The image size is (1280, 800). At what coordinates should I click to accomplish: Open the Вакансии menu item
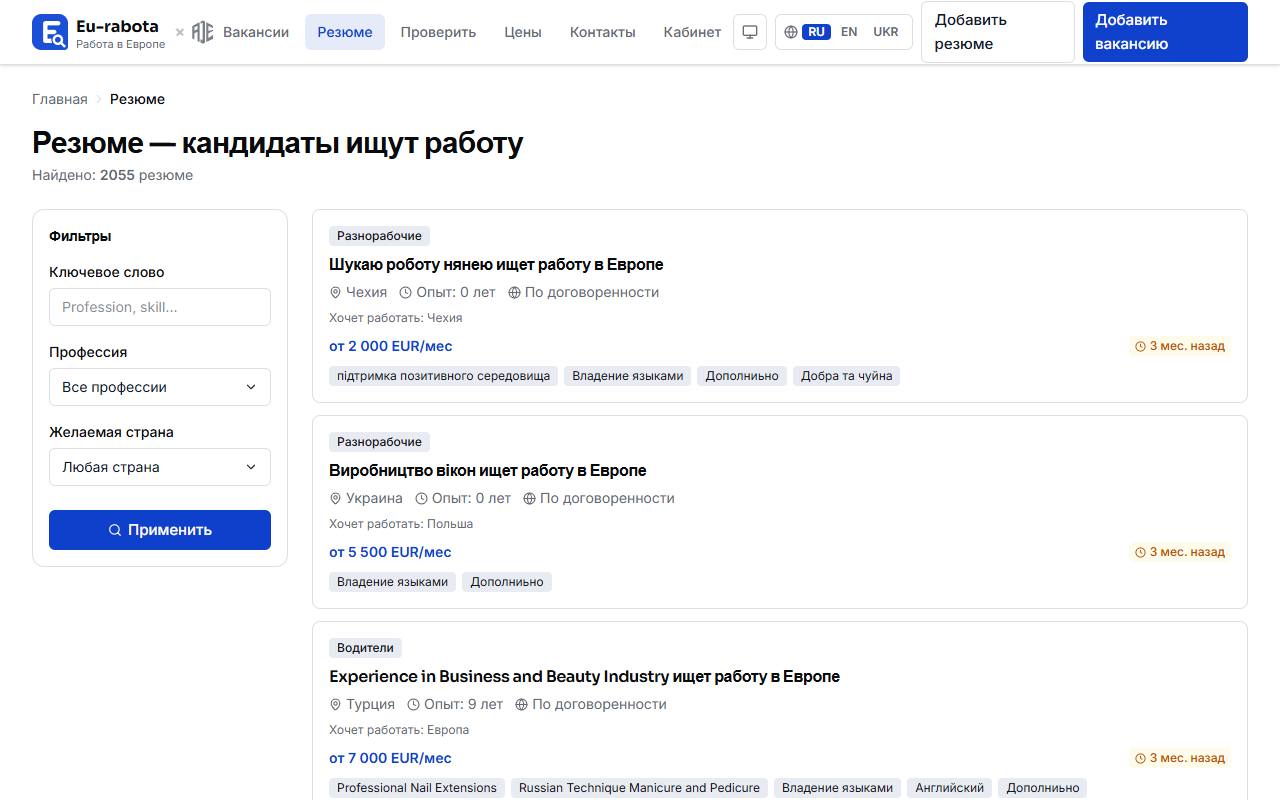[256, 32]
